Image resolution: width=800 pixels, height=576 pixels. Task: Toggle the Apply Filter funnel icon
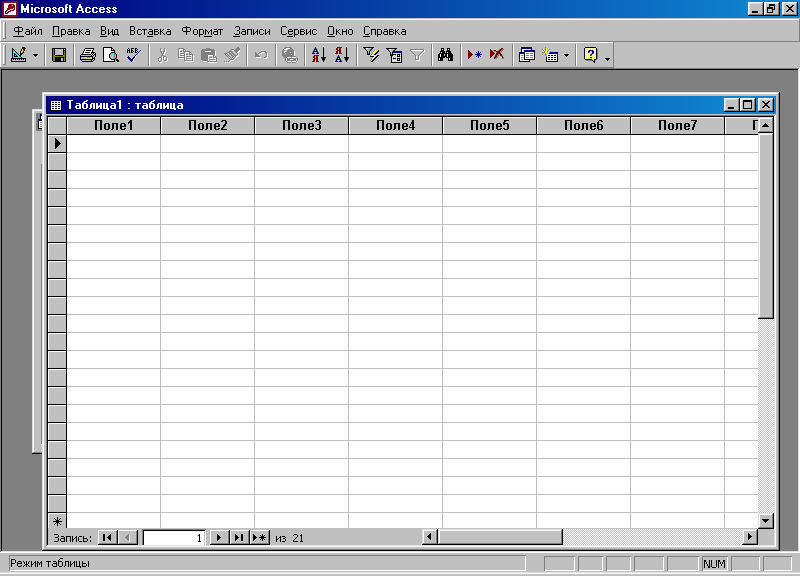pyautogui.click(x=417, y=55)
